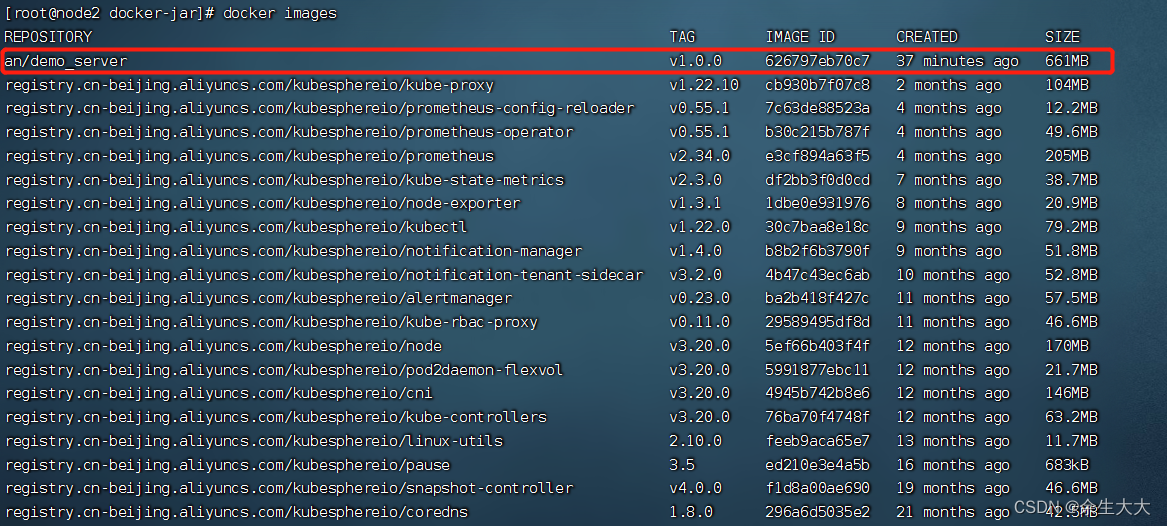Select image ID 626797eb70c7

817,61
